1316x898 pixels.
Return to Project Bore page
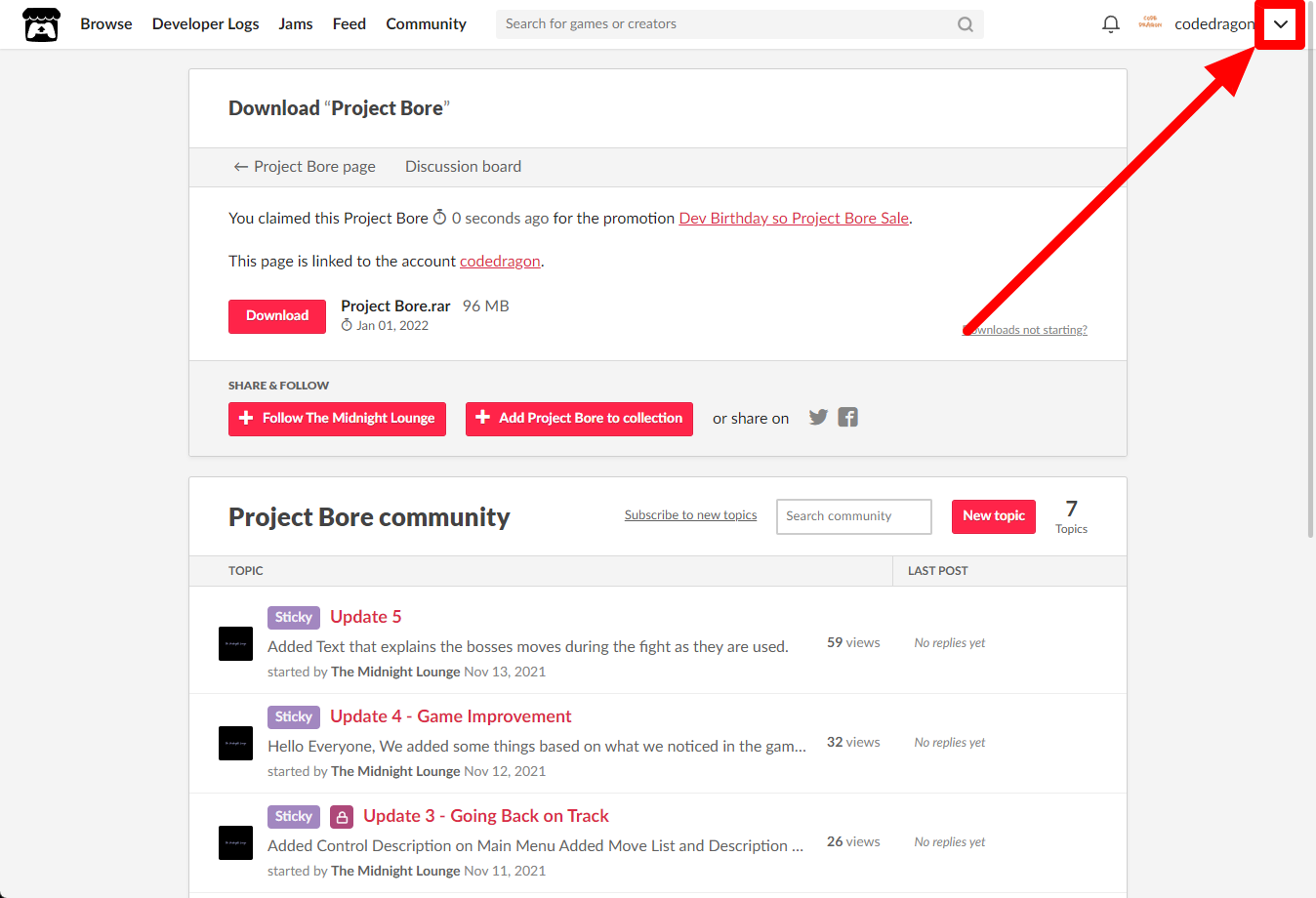[305, 167]
